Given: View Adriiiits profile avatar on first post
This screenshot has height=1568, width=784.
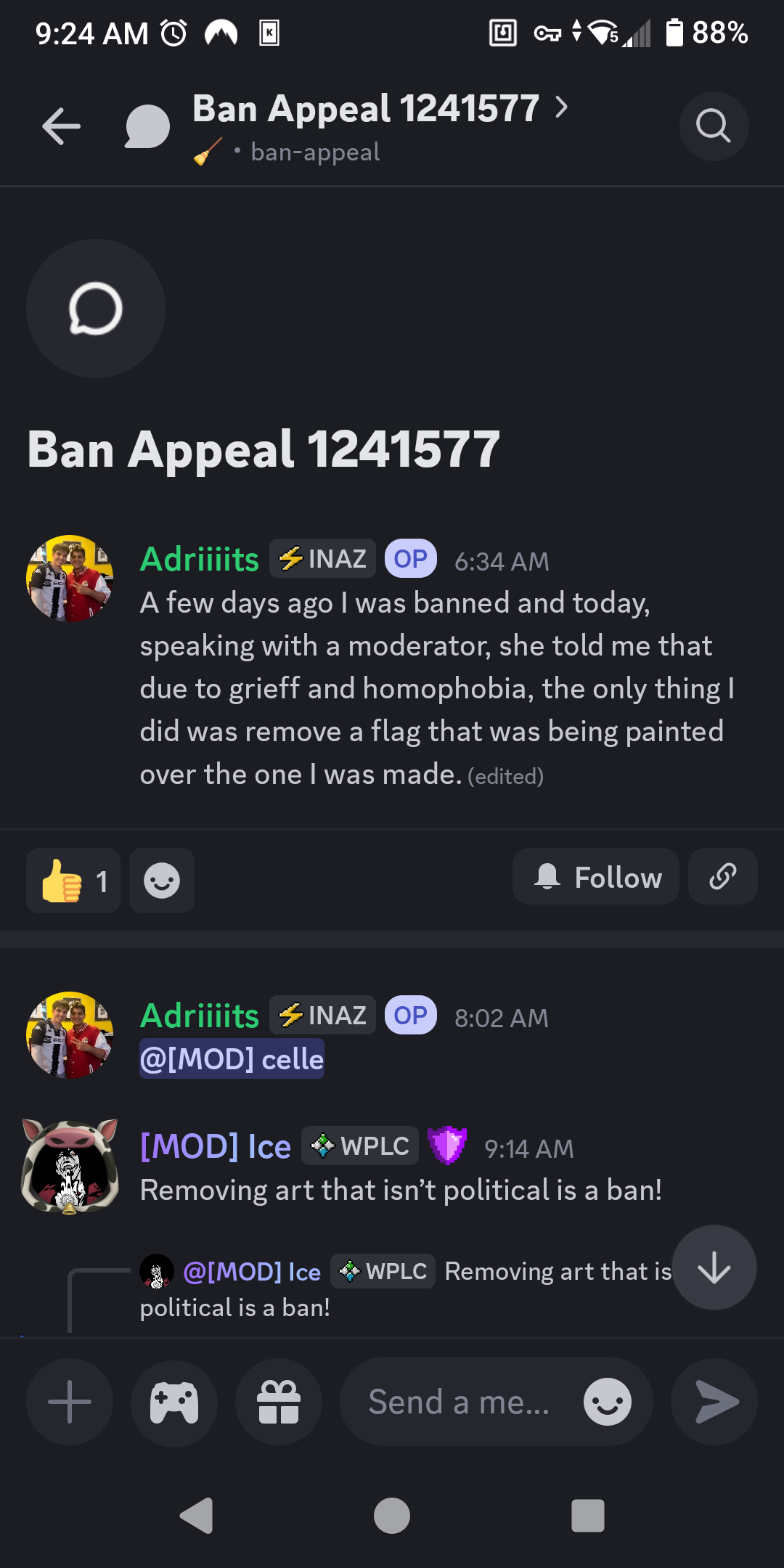Looking at the screenshot, I should [70, 579].
